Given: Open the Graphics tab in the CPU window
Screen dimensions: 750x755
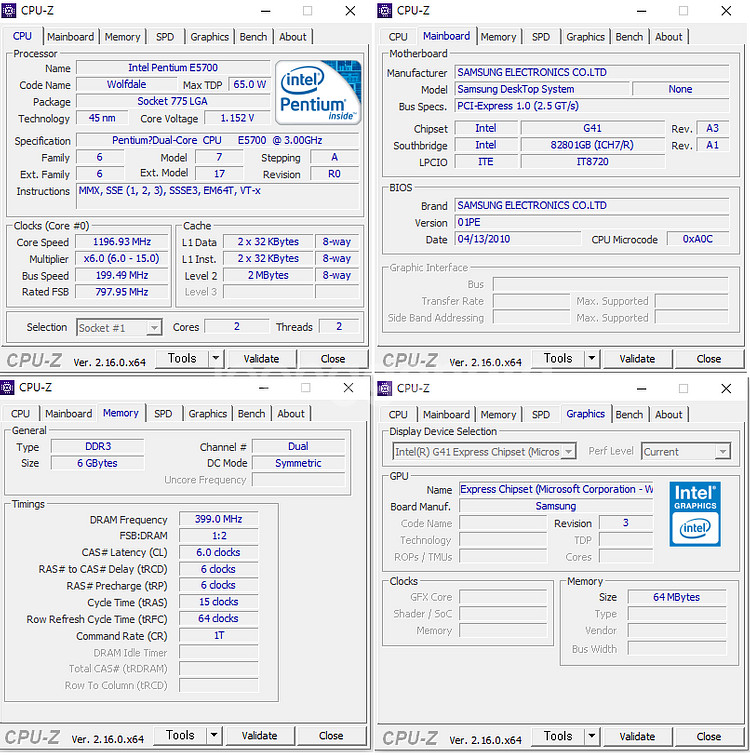Looking at the screenshot, I should (209, 37).
